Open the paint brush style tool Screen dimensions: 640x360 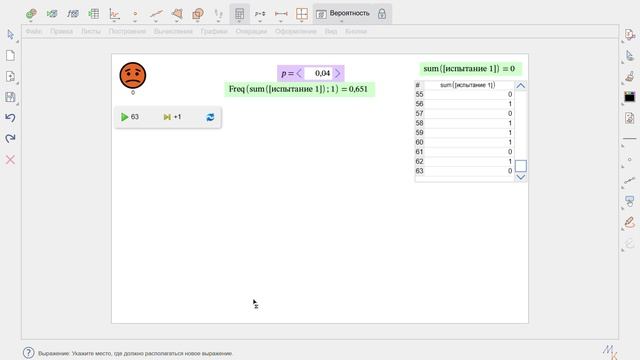click(x=630, y=76)
